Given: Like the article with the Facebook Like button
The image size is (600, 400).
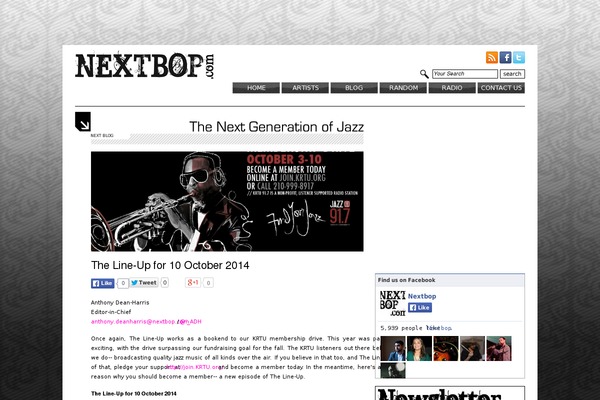Looking at the screenshot, I should point(103,283).
